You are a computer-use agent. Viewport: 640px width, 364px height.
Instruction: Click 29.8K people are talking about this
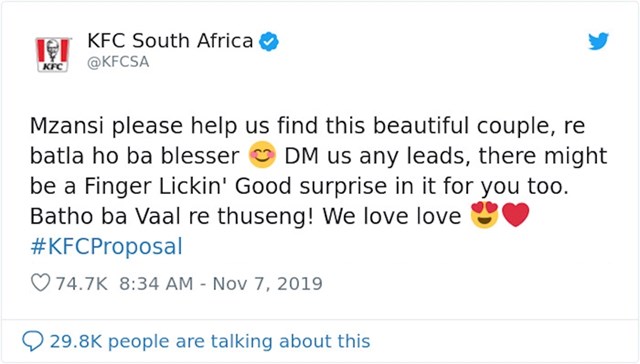coord(210,341)
